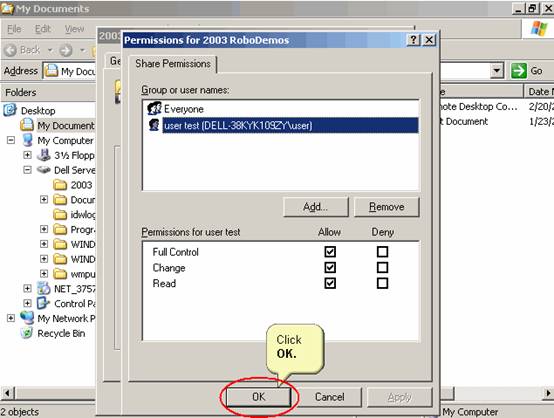Viewport: 554px width, 418px height.
Task: Click the Back button in Explorer toolbar
Action: click(x=23, y=50)
